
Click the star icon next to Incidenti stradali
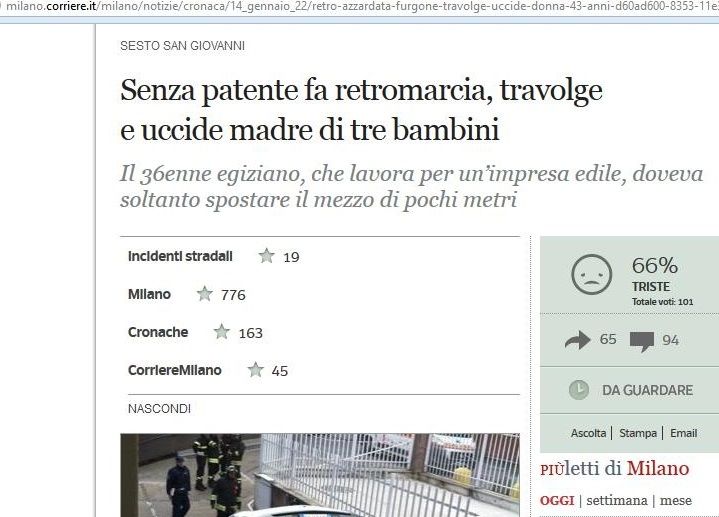coord(266,256)
